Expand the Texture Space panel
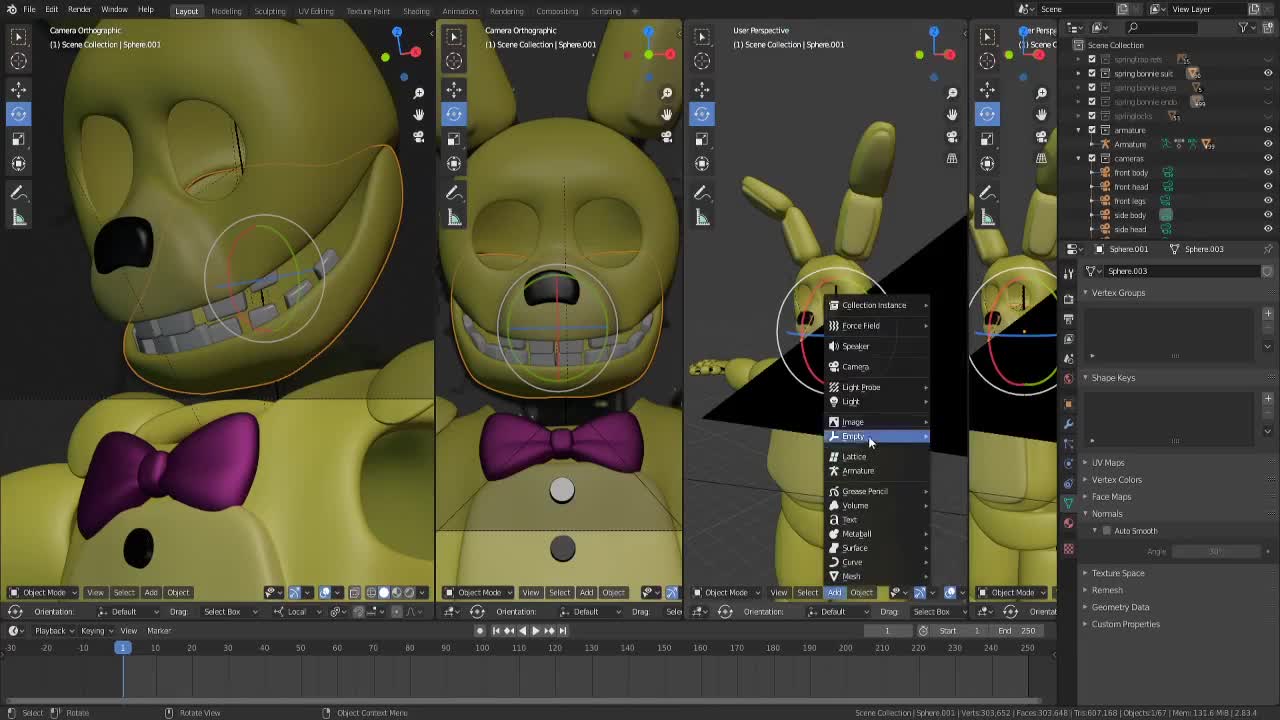 pos(1118,573)
